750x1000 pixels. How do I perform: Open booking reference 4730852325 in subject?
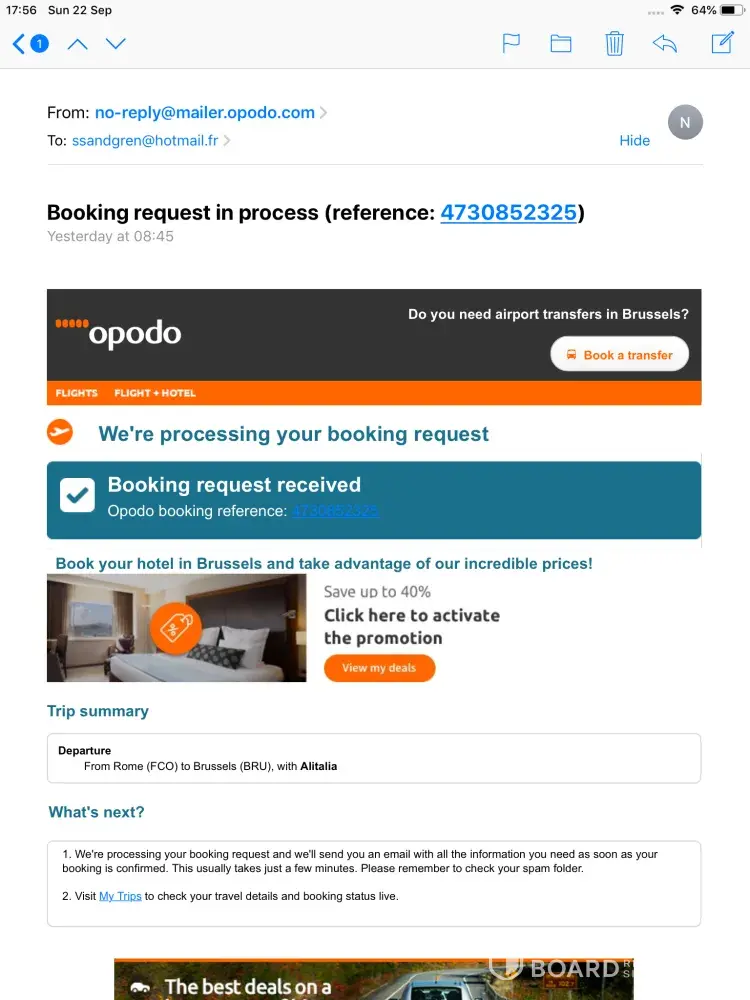[508, 212]
